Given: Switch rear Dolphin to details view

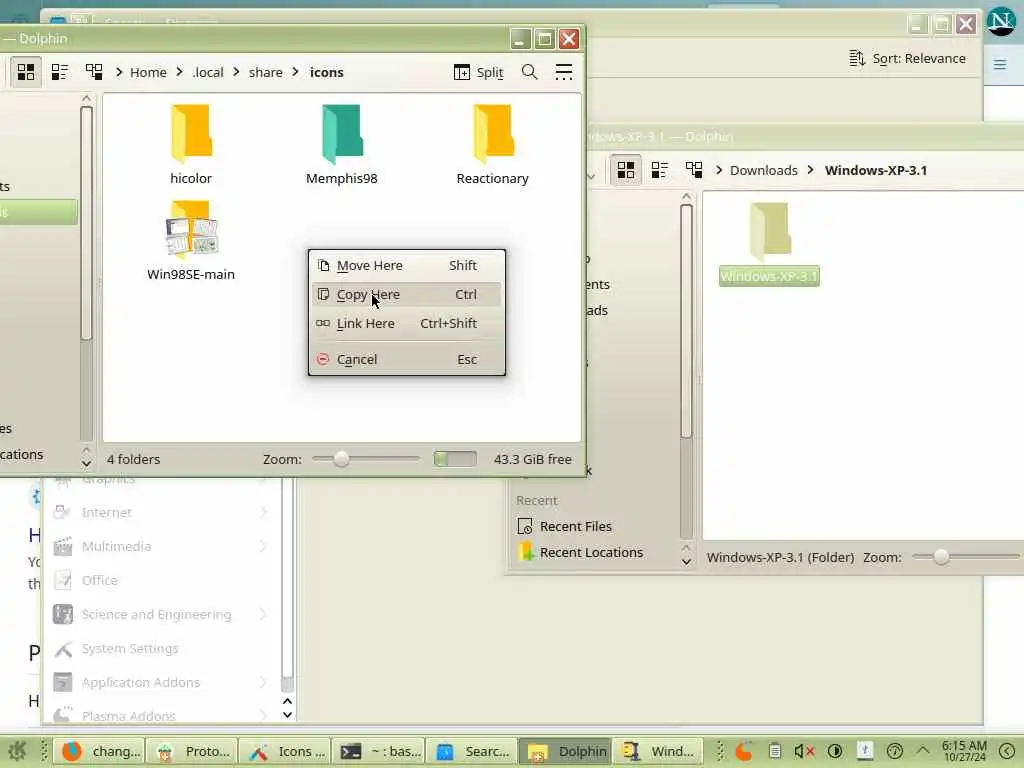Looking at the screenshot, I should [x=694, y=170].
